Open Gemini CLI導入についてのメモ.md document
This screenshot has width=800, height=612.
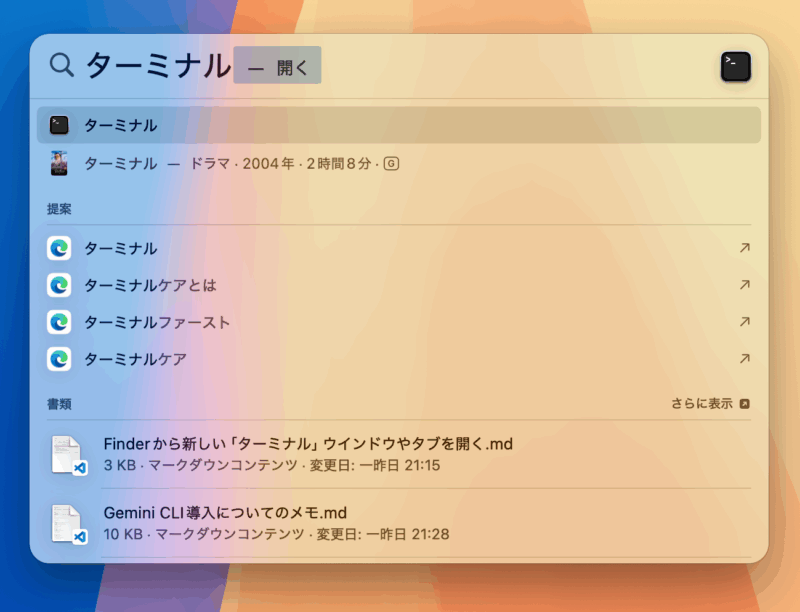pyautogui.click(x=399, y=523)
